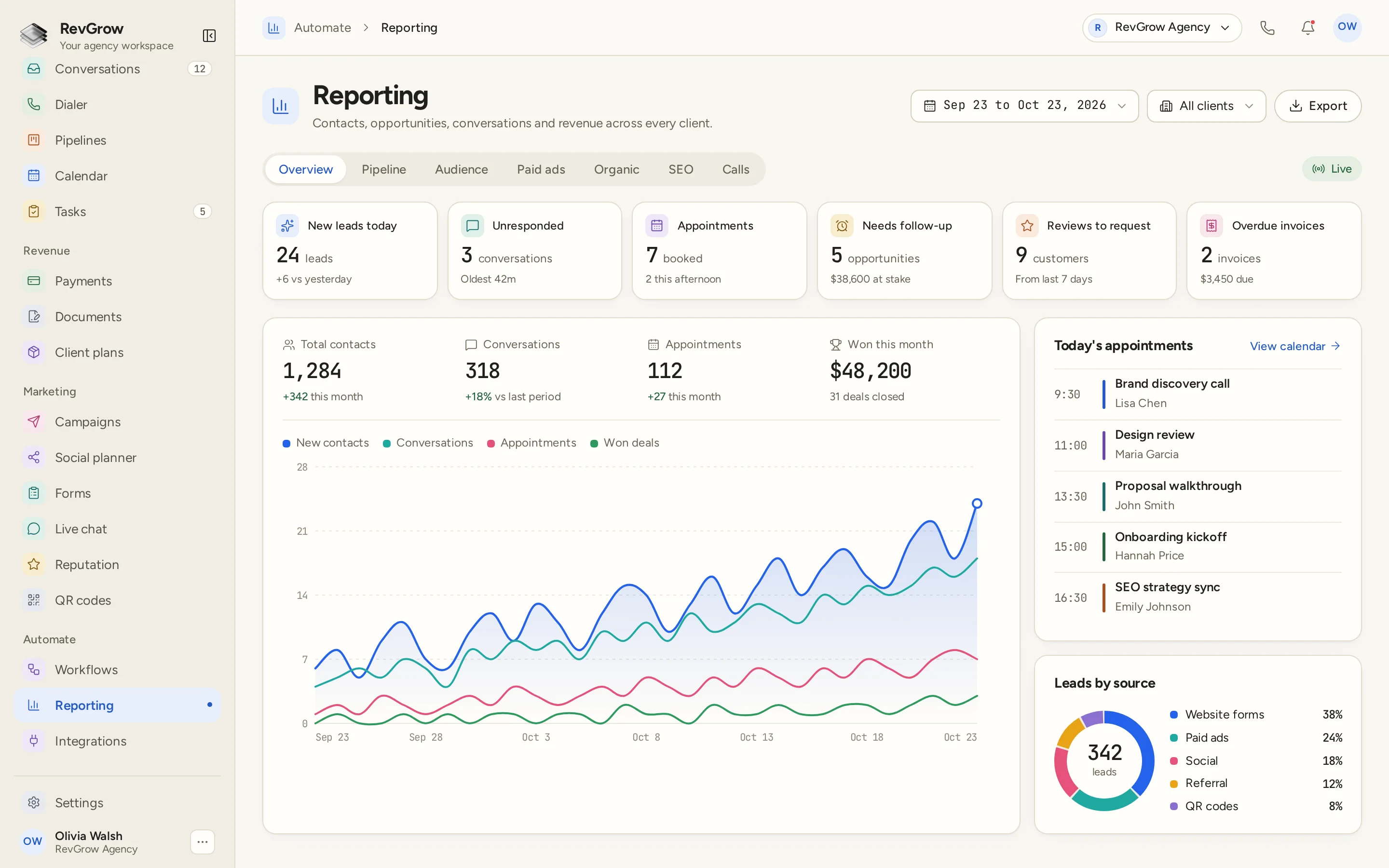Open Campaigns paper-plane icon
This screenshot has height=868, width=1389.
click(x=34, y=421)
